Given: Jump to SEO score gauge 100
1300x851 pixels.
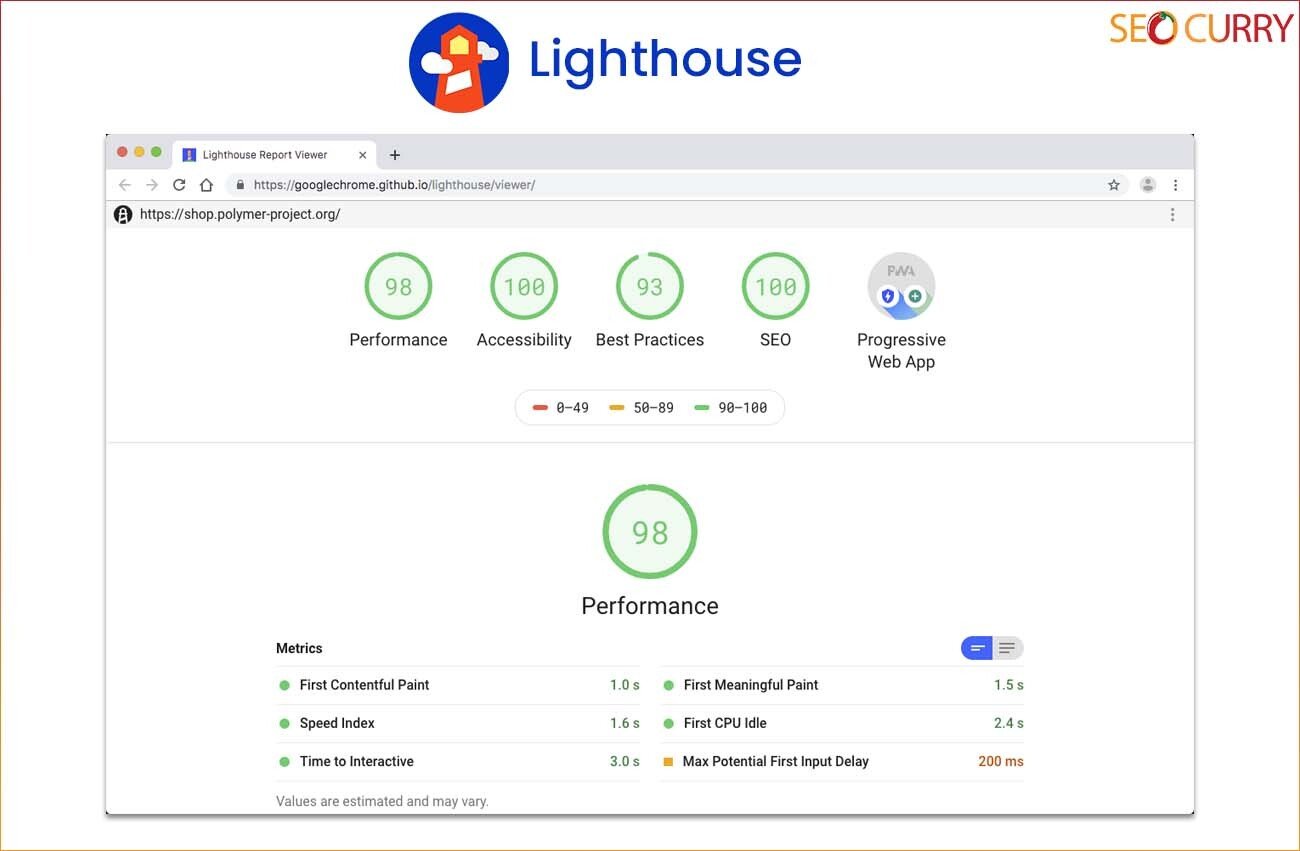Looking at the screenshot, I should pyautogui.click(x=775, y=286).
